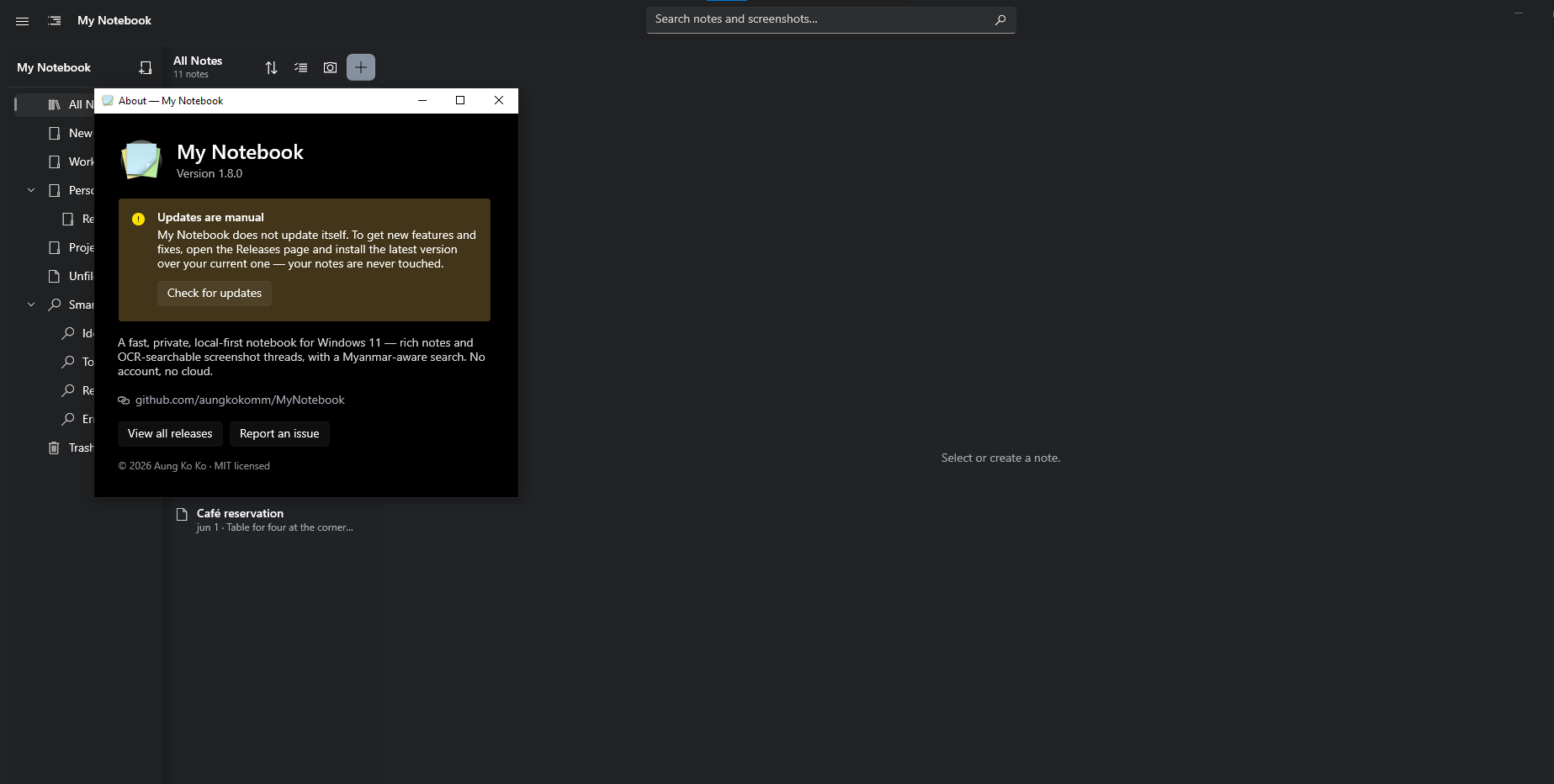Click the All Notes header label
The width and height of the screenshot is (1554, 784).
(198, 61)
